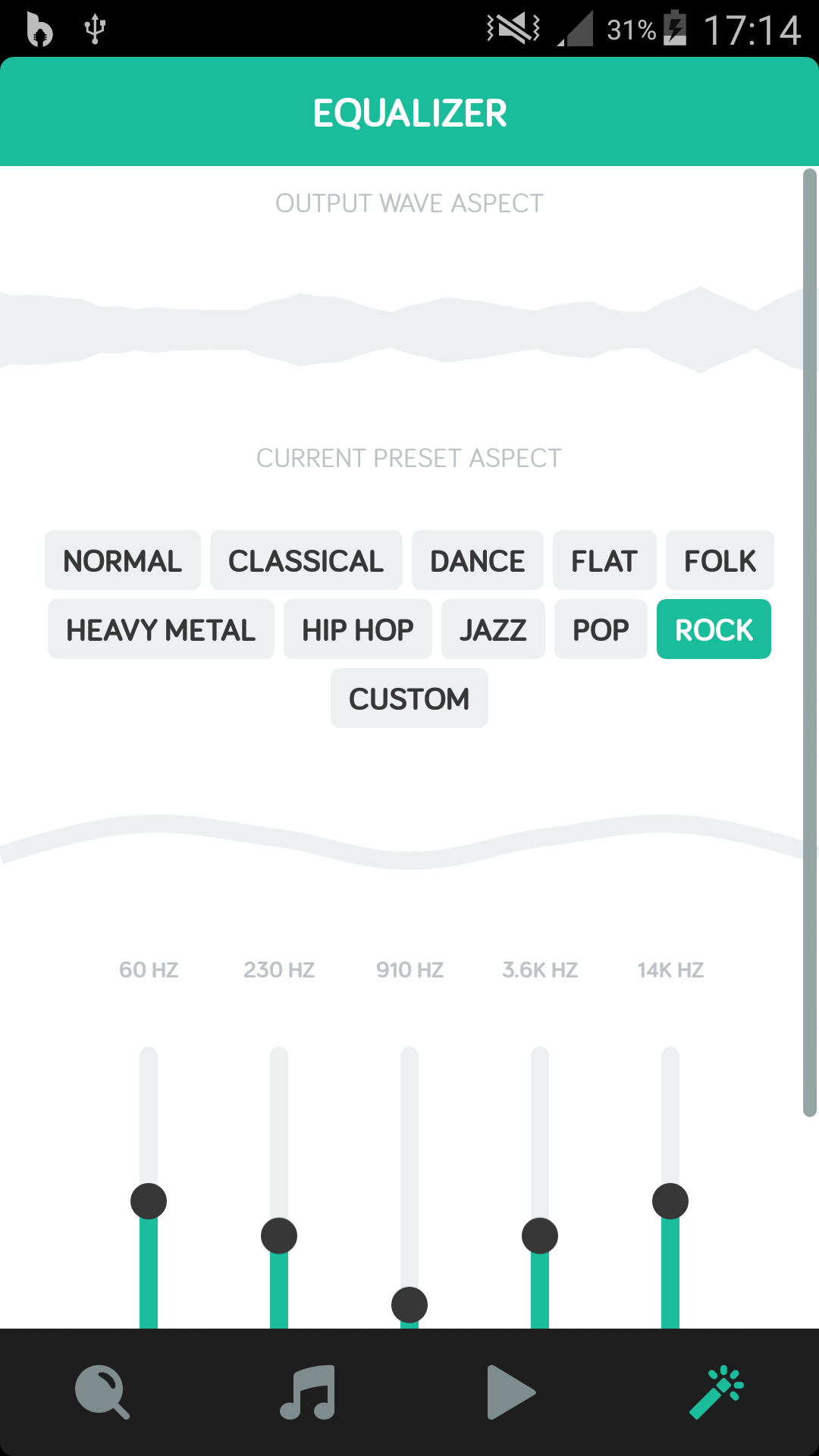Tap the signal strength status icon
The image size is (819, 1456).
576,30
